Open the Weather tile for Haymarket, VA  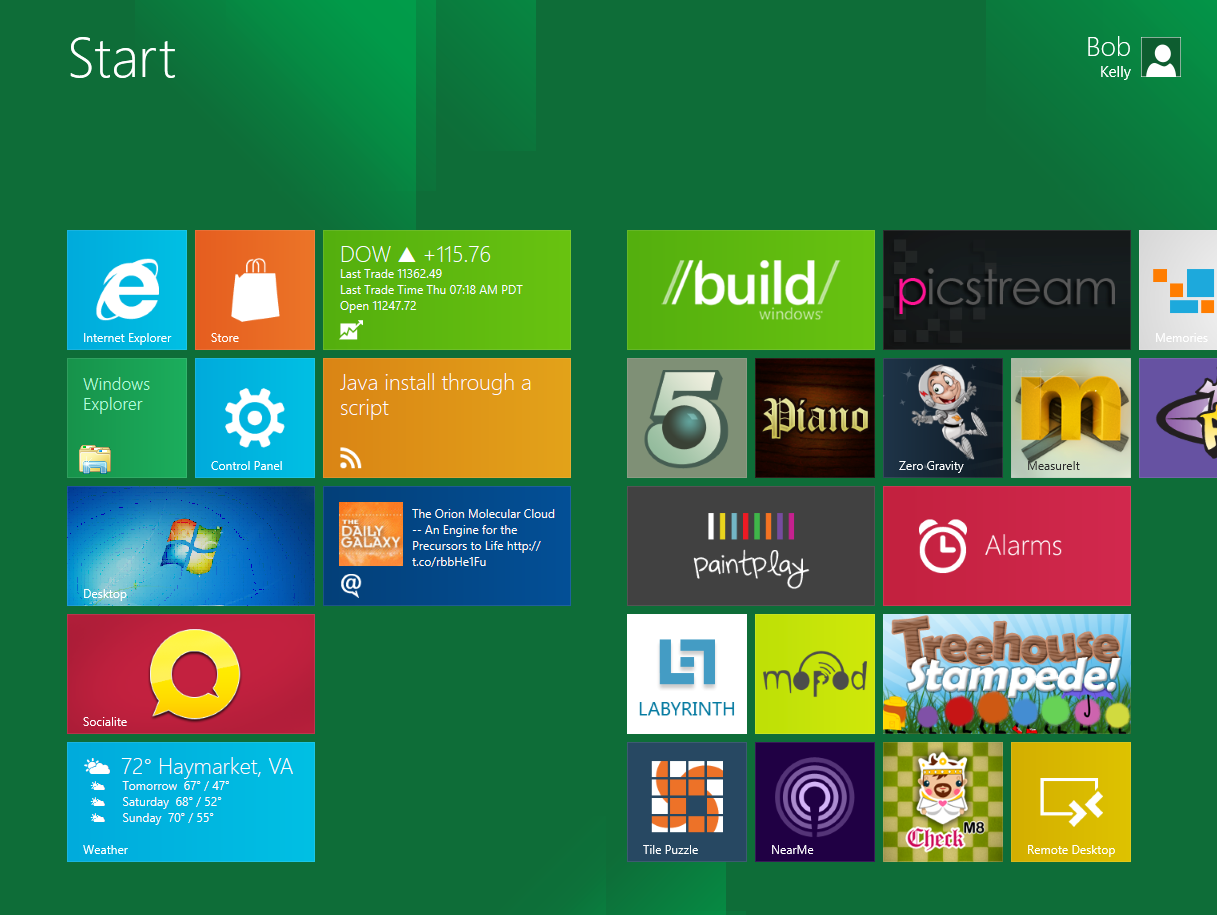coord(191,802)
